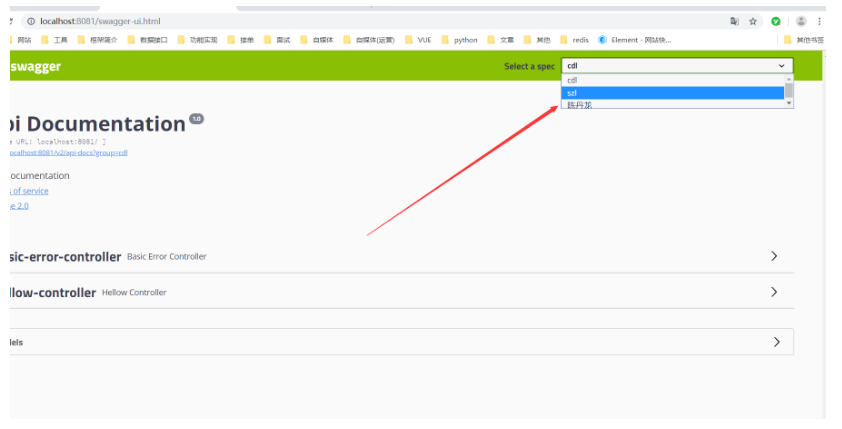Click the Hellow Controller description text
This screenshot has height=429, width=842.
[134, 293]
